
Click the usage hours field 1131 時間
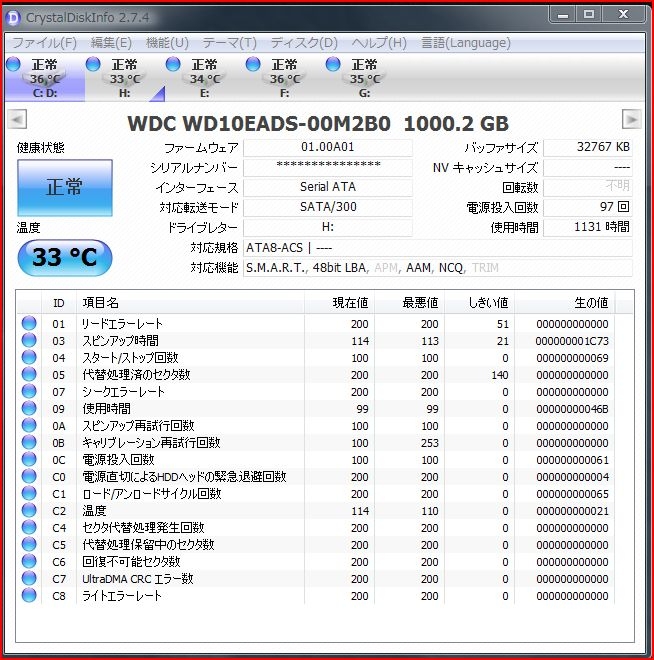click(x=588, y=227)
